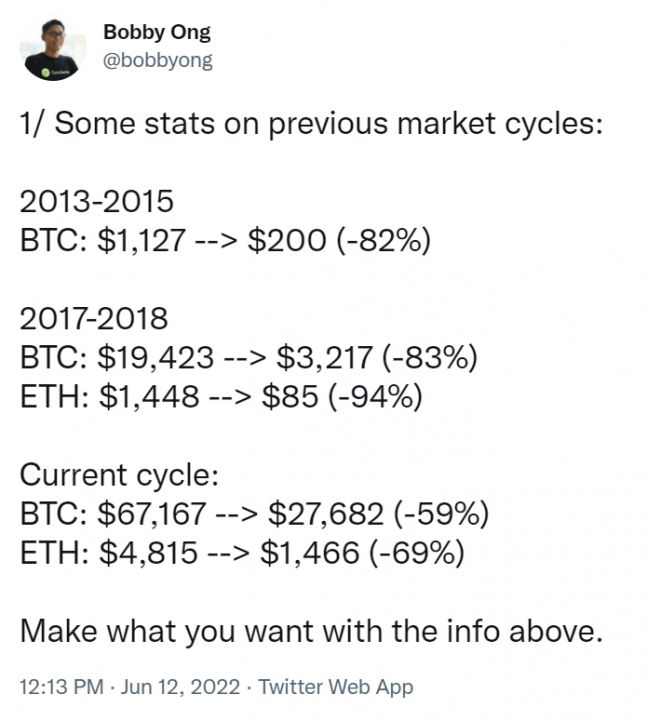Click the ETH $1,448 peak price

click(141, 396)
